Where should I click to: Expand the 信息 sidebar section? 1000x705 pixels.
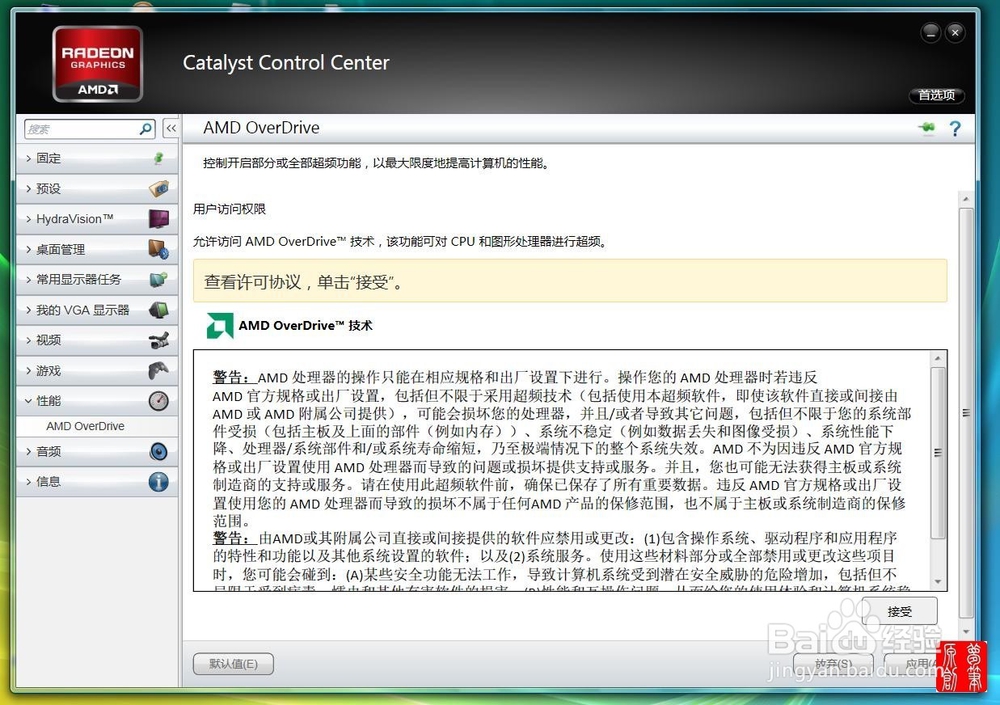coord(96,482)
